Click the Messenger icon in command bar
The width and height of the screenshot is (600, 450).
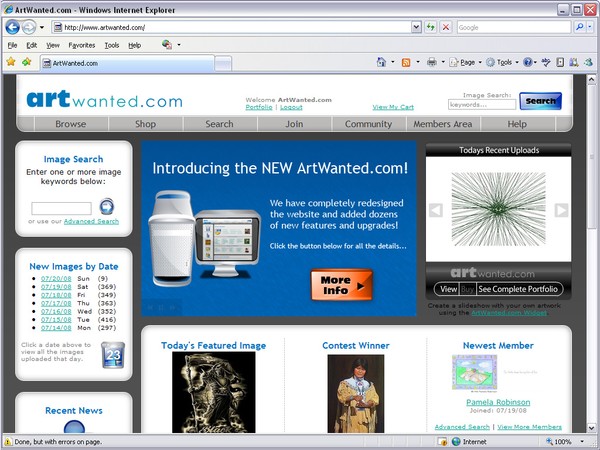589,62
